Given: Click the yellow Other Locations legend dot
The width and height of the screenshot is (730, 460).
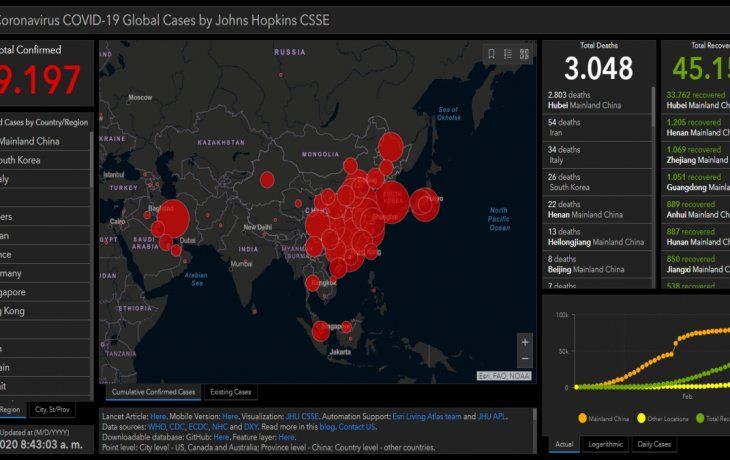Looking at the screenshot, I should tap(641, 418).
